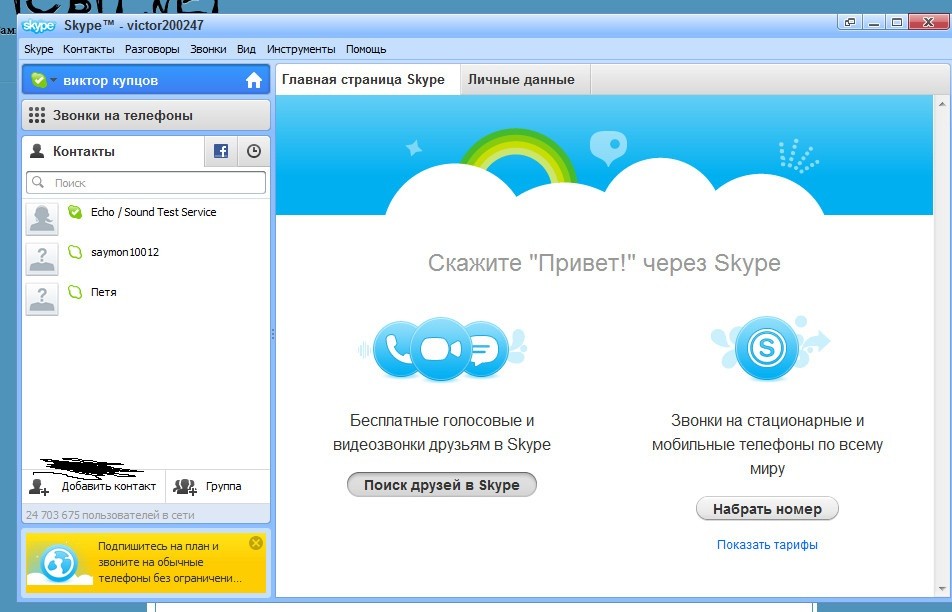Click the green status icon in profile bar
This screenshot has height=612, width=952.
38,80
